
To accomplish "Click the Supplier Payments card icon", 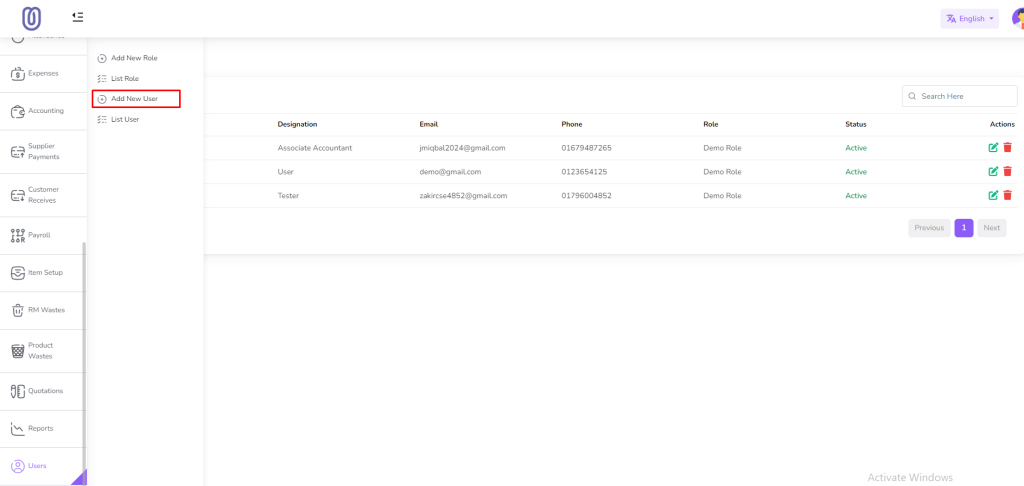I will (18, 152).
